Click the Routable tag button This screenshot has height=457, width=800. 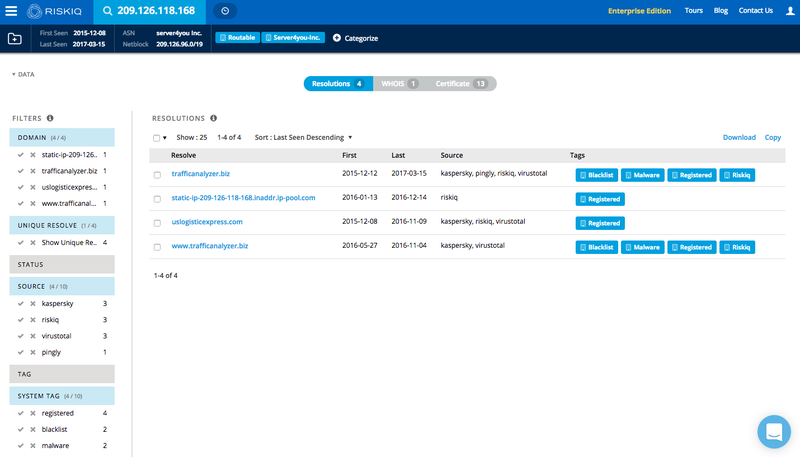click(238, 38)
